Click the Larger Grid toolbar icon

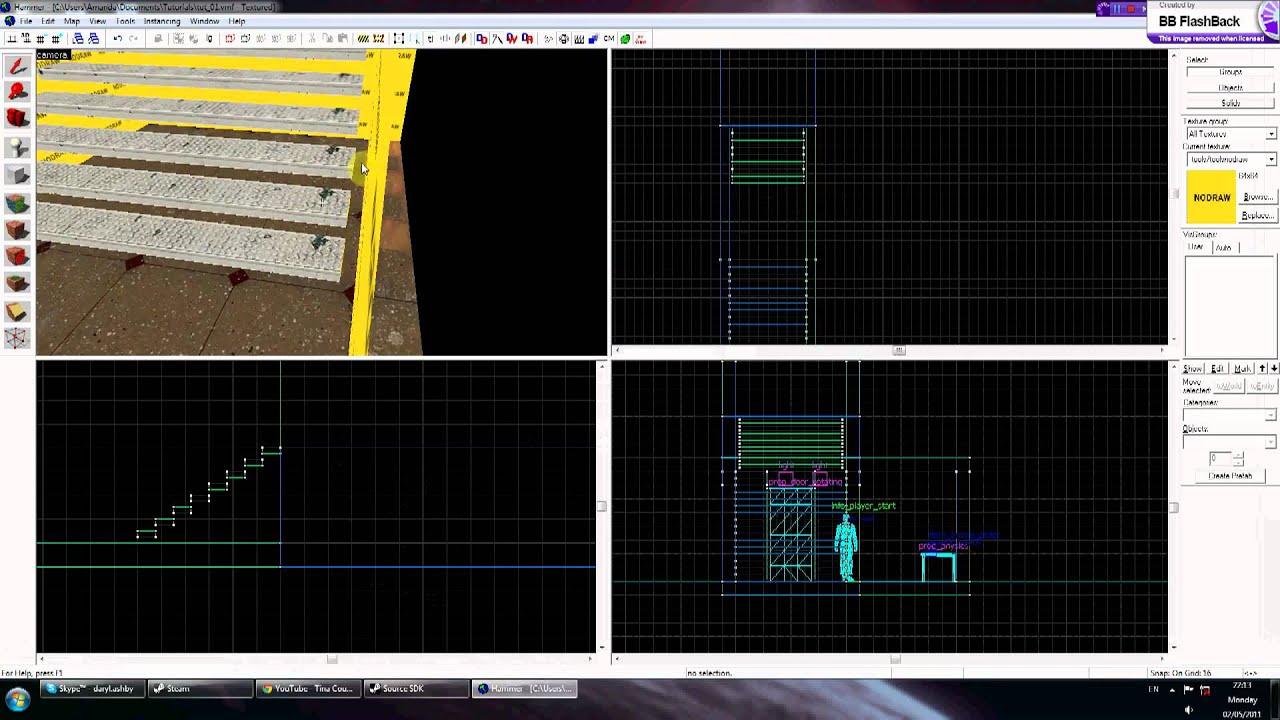[55, 39]
